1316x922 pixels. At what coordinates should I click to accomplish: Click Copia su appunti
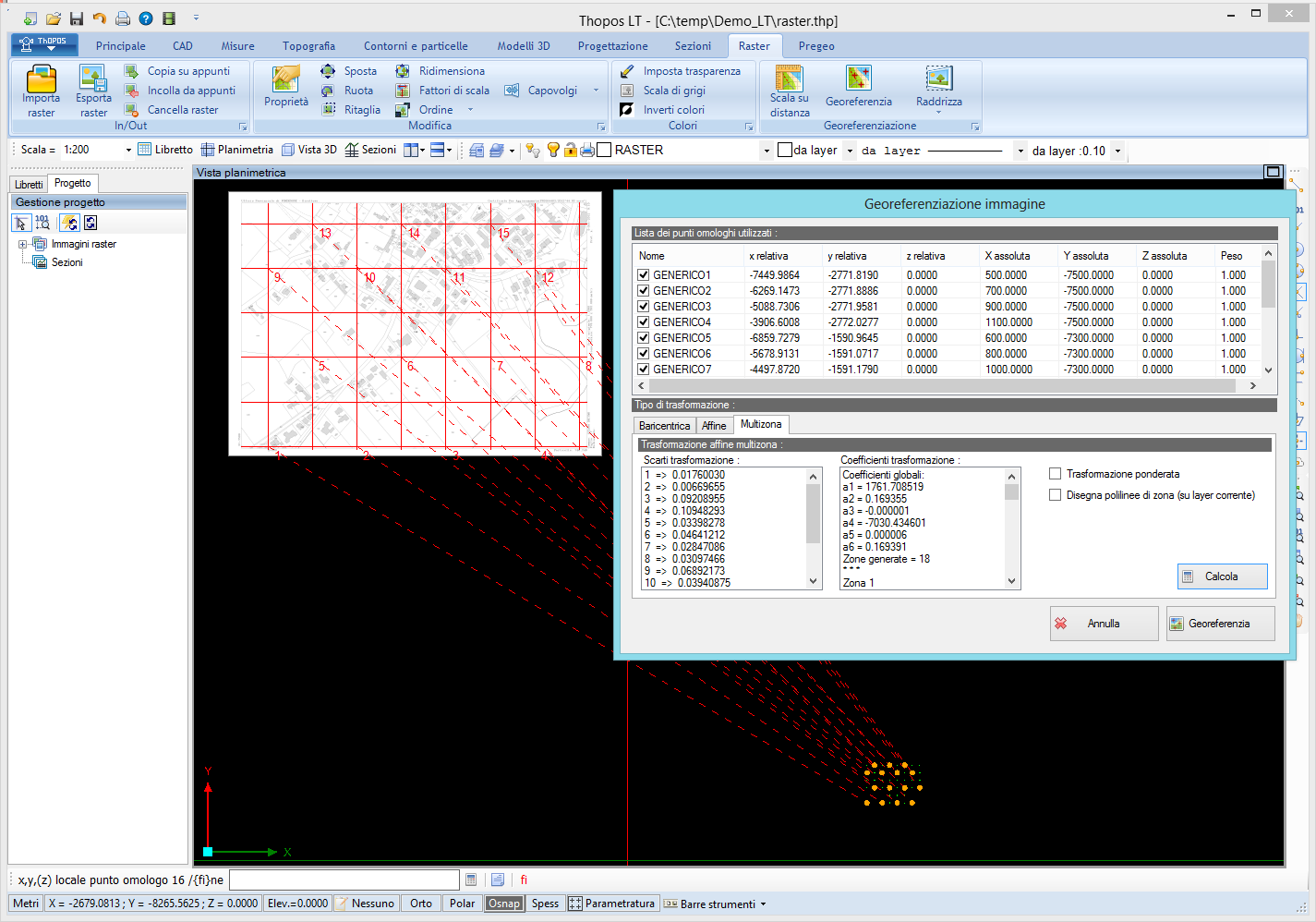(177, 71)
